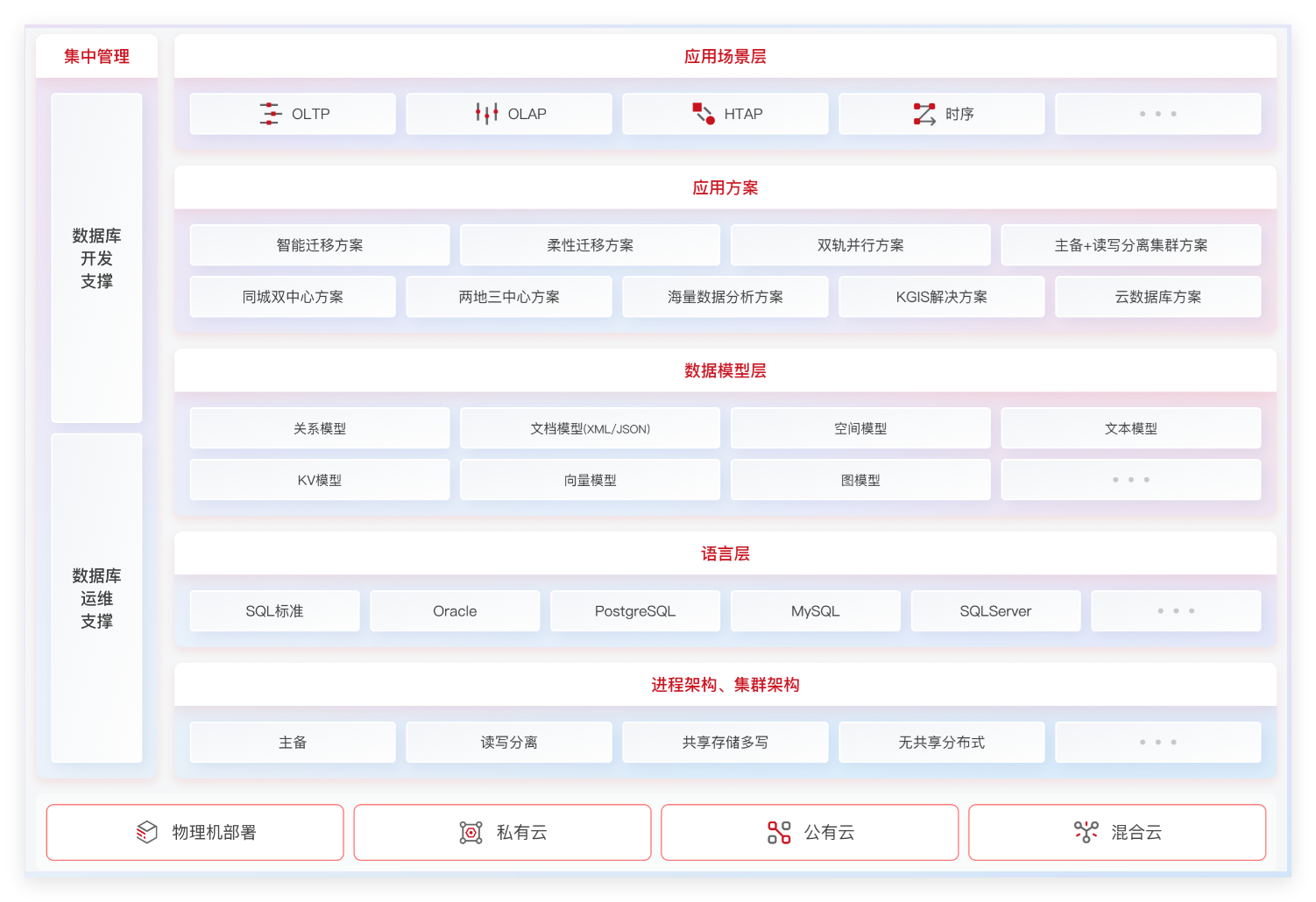Screen dimensions: 1316x902
Task: Click the 进程架构、集群架构 header
Action: [x=725, y=685]
